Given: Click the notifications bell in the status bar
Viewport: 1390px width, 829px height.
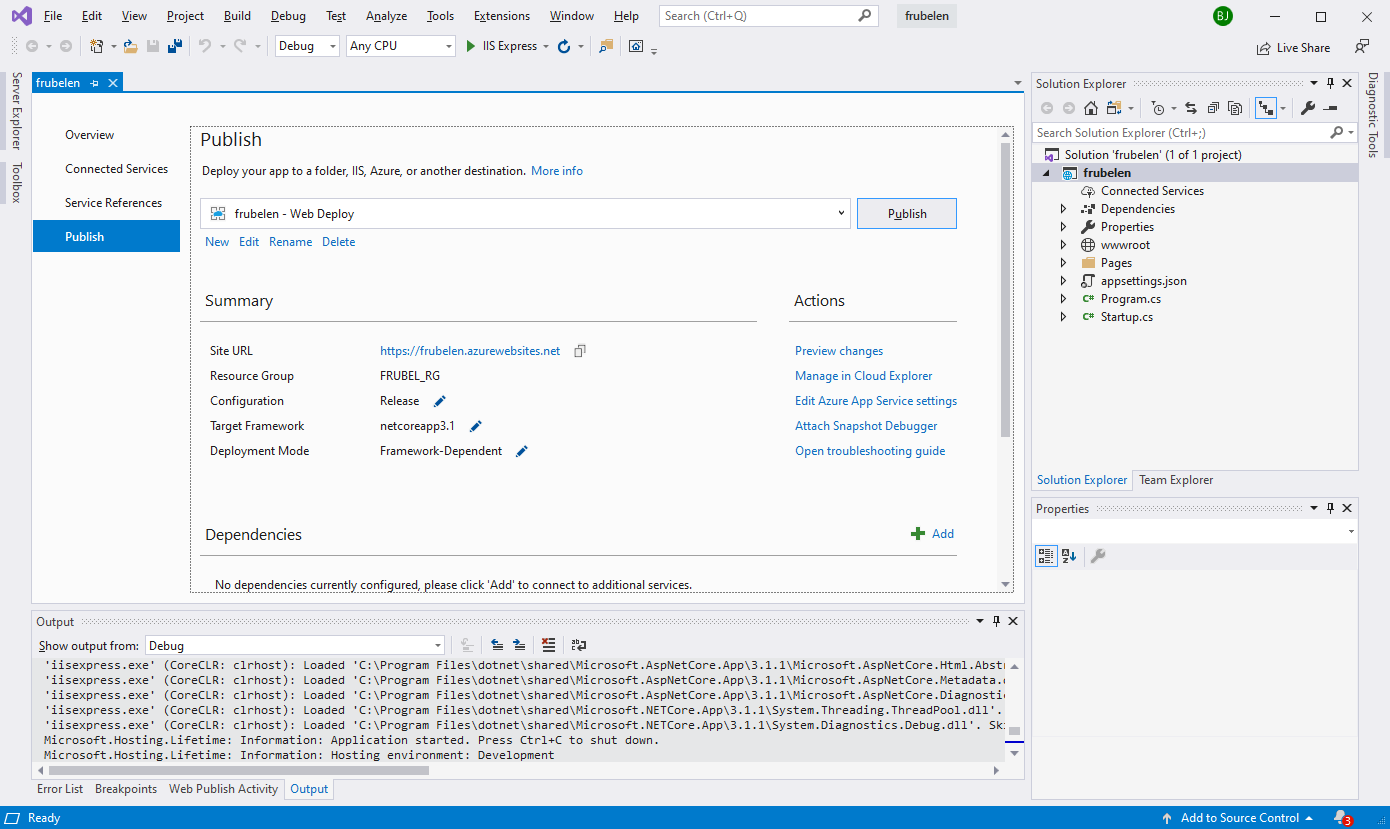Looking at the screenshot, I should [1340, 818].
